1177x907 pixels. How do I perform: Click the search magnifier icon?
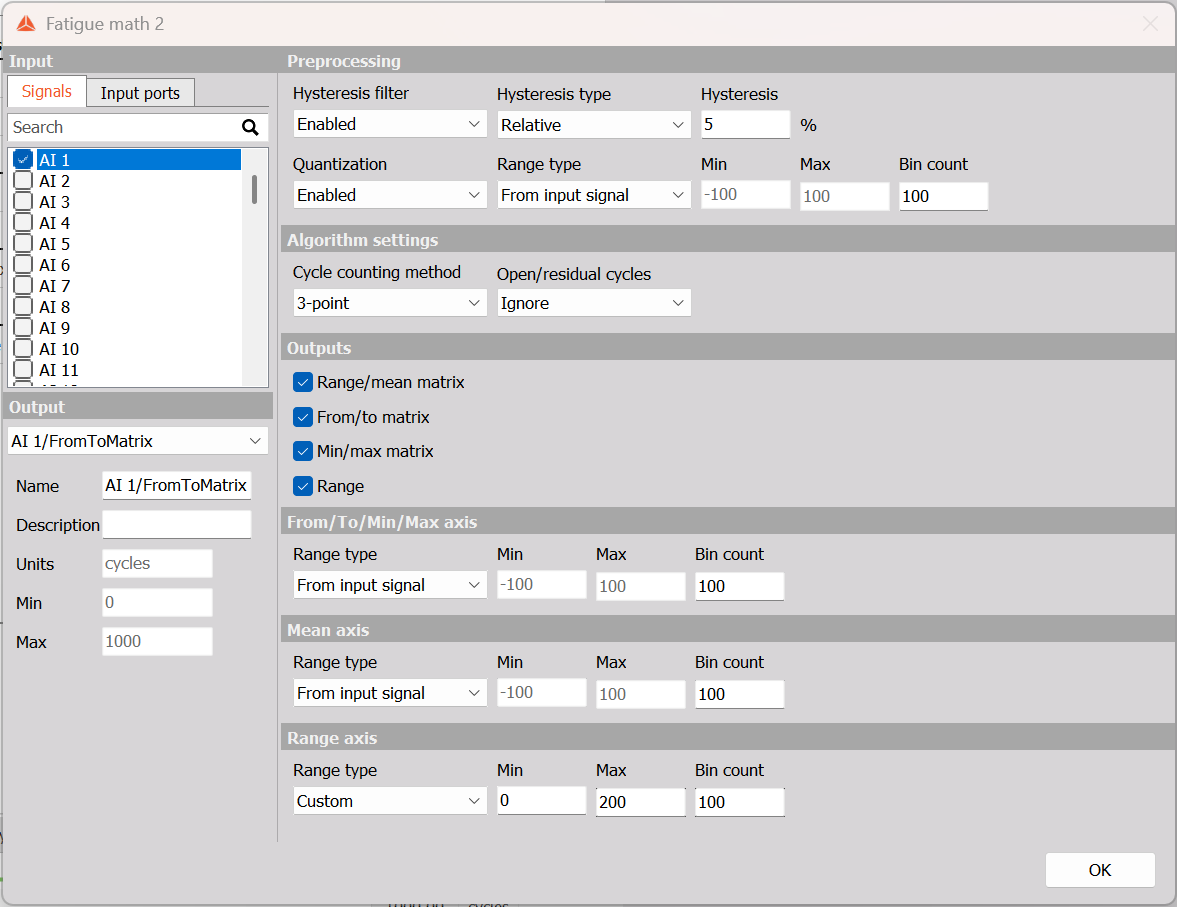(x=250, y=128)
